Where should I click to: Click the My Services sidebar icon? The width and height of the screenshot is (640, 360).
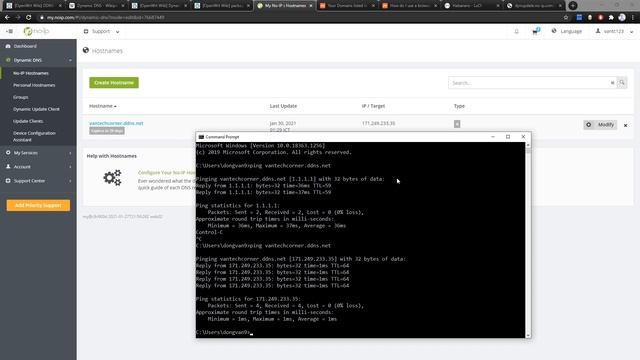(x=8, y=153)
